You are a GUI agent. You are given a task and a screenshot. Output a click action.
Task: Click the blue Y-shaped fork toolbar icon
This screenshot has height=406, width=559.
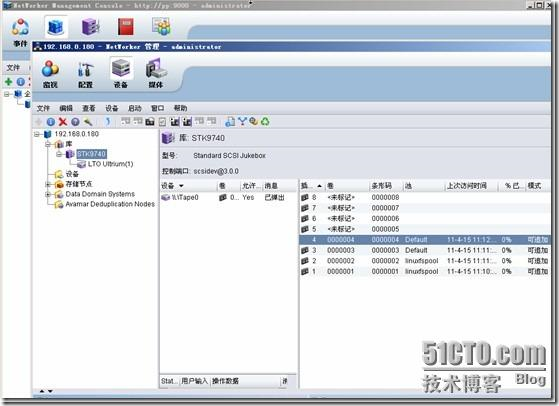pyautogui.click(x=242, y=122)
